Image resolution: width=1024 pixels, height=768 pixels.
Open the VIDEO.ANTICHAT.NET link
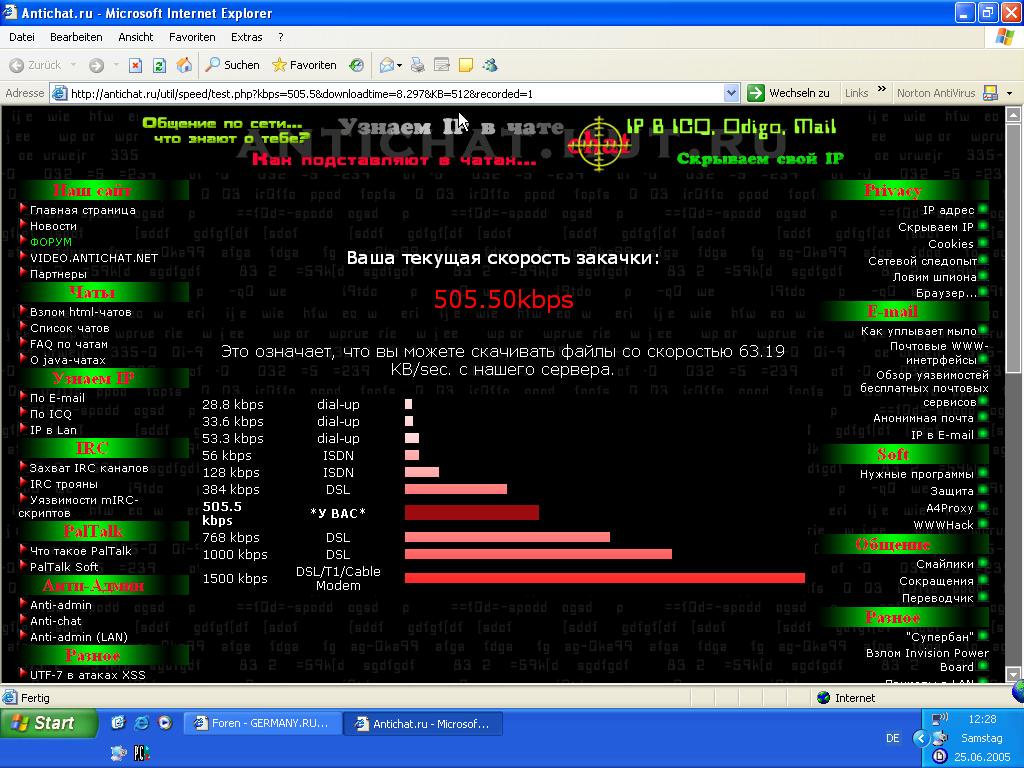coord(94,258)
